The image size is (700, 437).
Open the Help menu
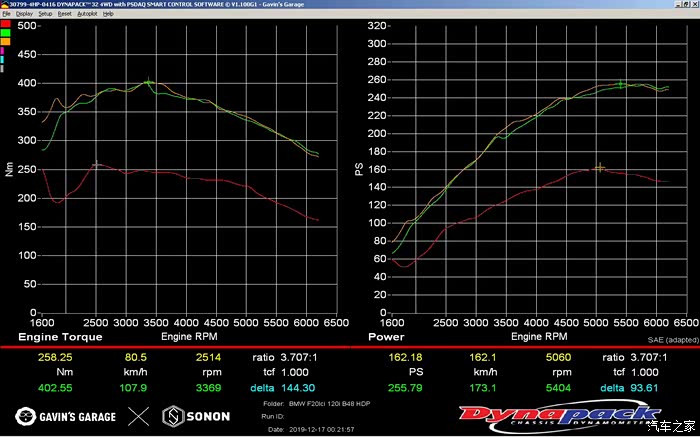click(108, 14)
